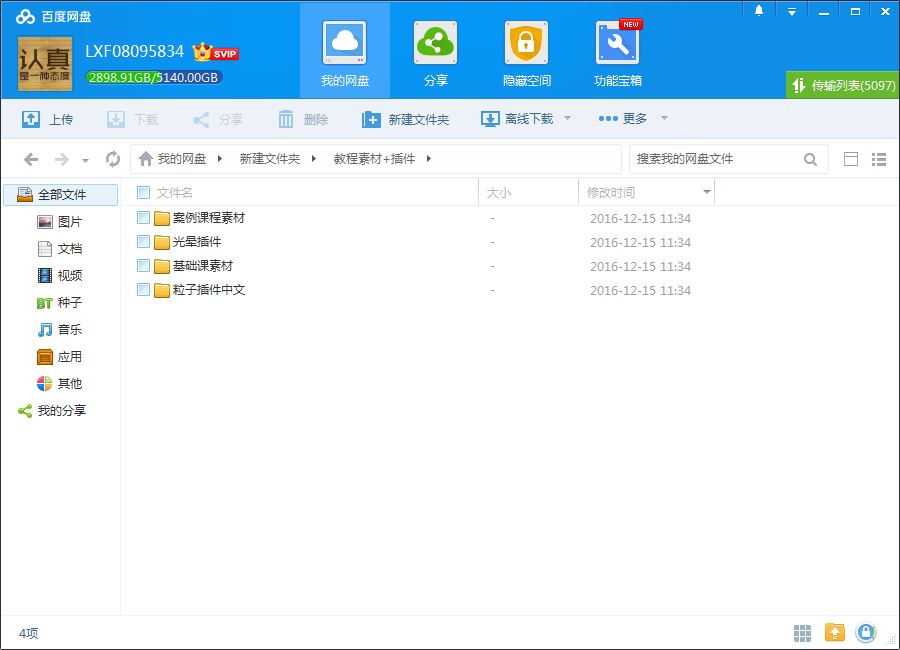Expand the 离线下载 dropdown arrow
This screenshot has width=900, height=650.
pos(567,118)
